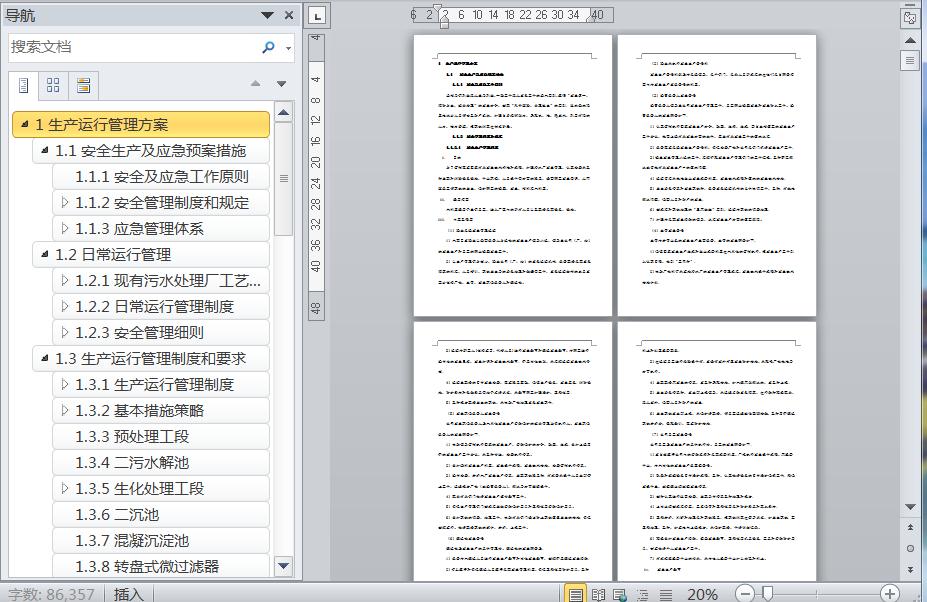The width and height of the screenshot is (927, 602).
Task: Select heading text 1.1 安全生产及应急预案措施
Action: coord(150,151)
